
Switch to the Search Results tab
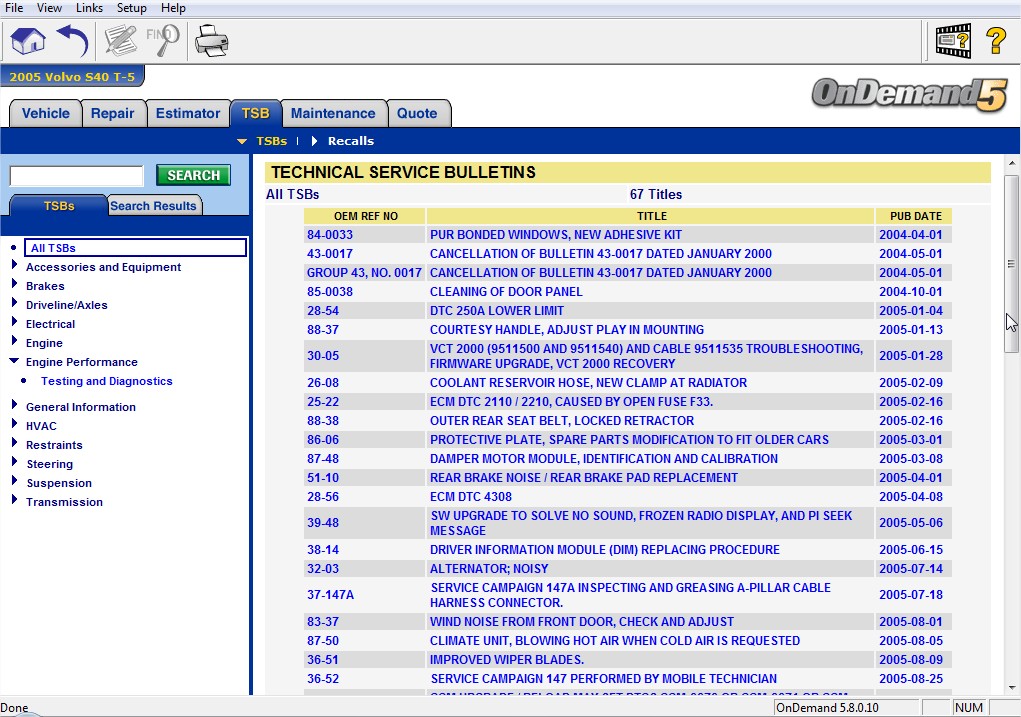(154, 206)
